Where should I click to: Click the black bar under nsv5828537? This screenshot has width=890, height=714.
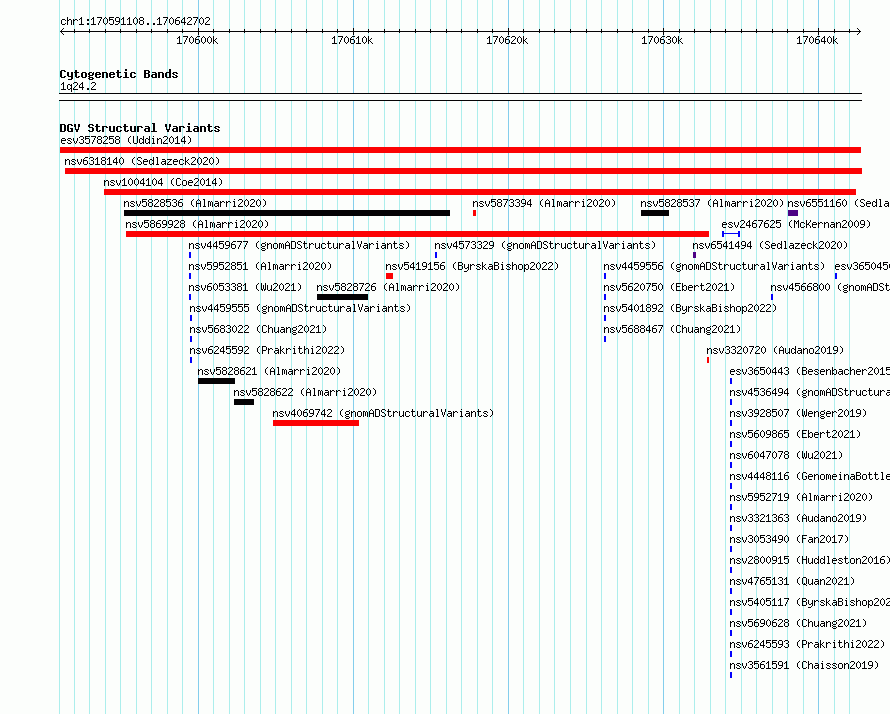tap(655, 213)
